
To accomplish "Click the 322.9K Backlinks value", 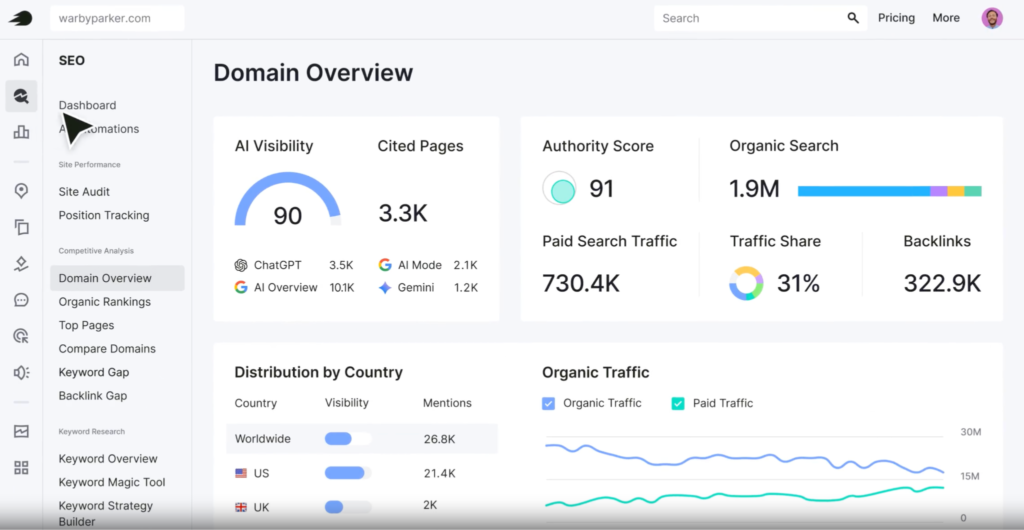I will (942, 283).
